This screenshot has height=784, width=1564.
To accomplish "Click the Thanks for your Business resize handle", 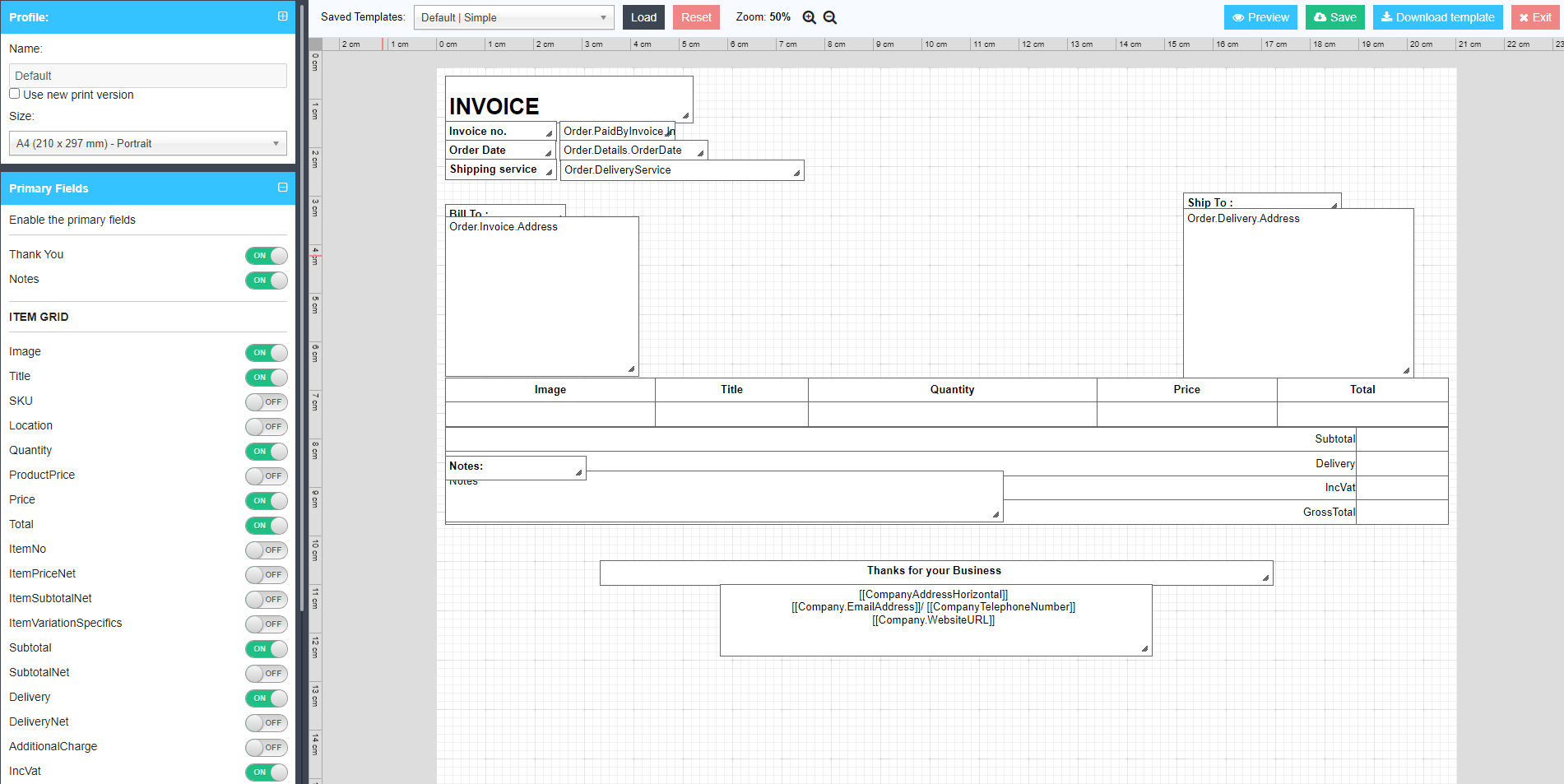I will [x=1265, y=578].
